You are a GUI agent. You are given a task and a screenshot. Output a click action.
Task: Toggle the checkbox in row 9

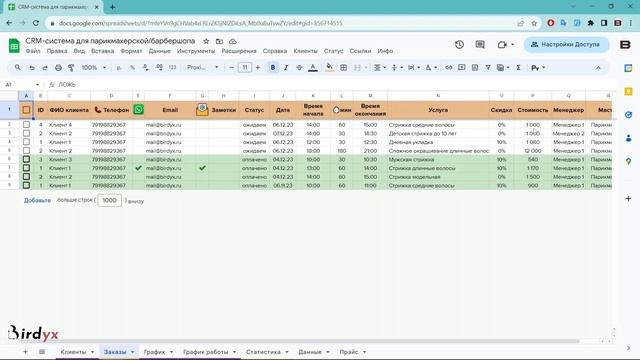click(x=26, y=185)
